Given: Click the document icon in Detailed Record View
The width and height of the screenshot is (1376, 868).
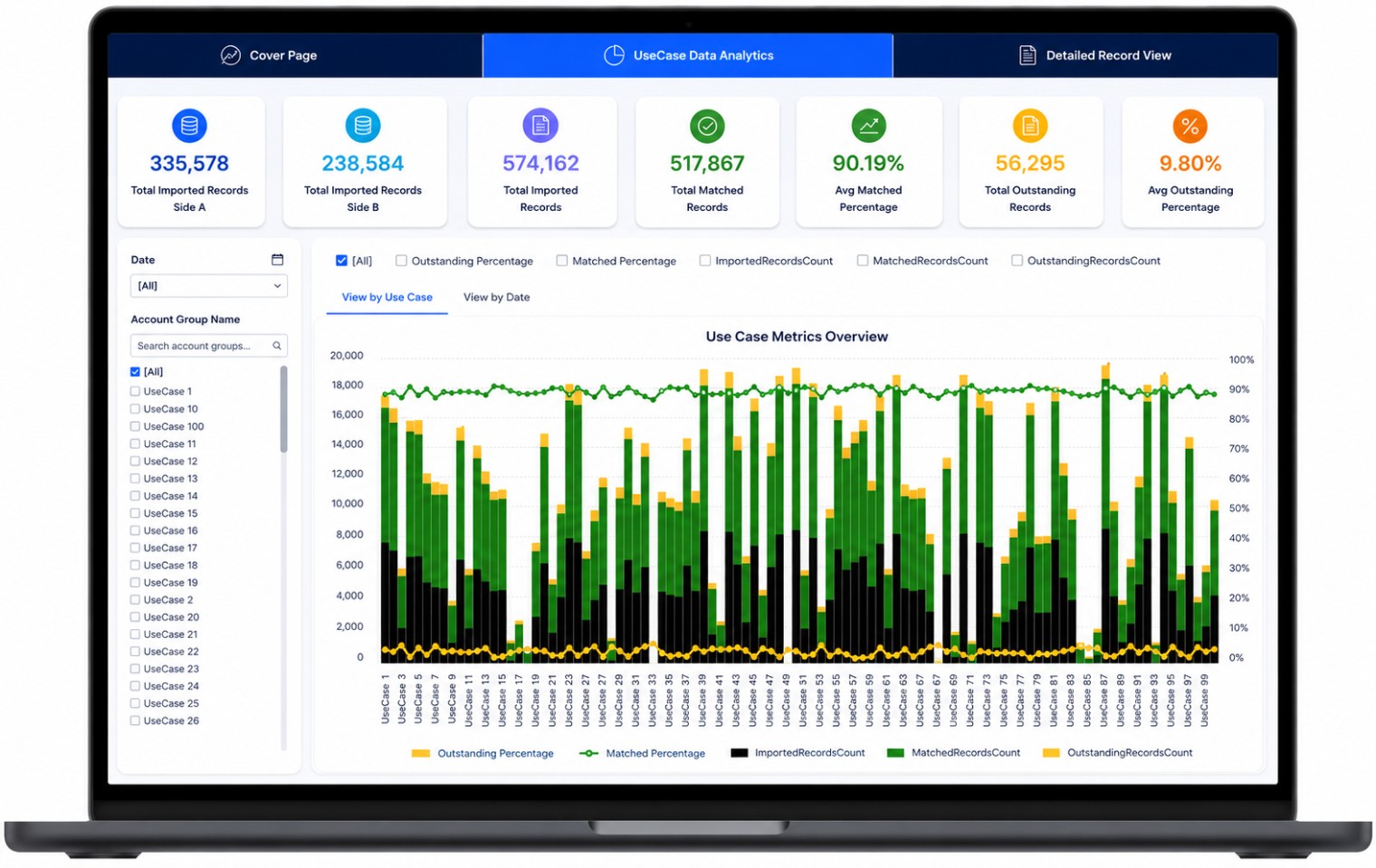Looking at the screenshot, I should click(x=1027, y=55).
